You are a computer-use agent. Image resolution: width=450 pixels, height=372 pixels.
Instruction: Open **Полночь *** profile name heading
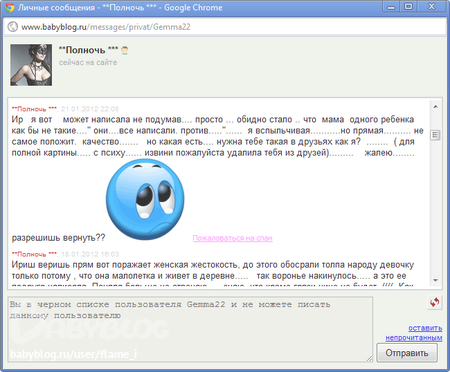point(88,50)
